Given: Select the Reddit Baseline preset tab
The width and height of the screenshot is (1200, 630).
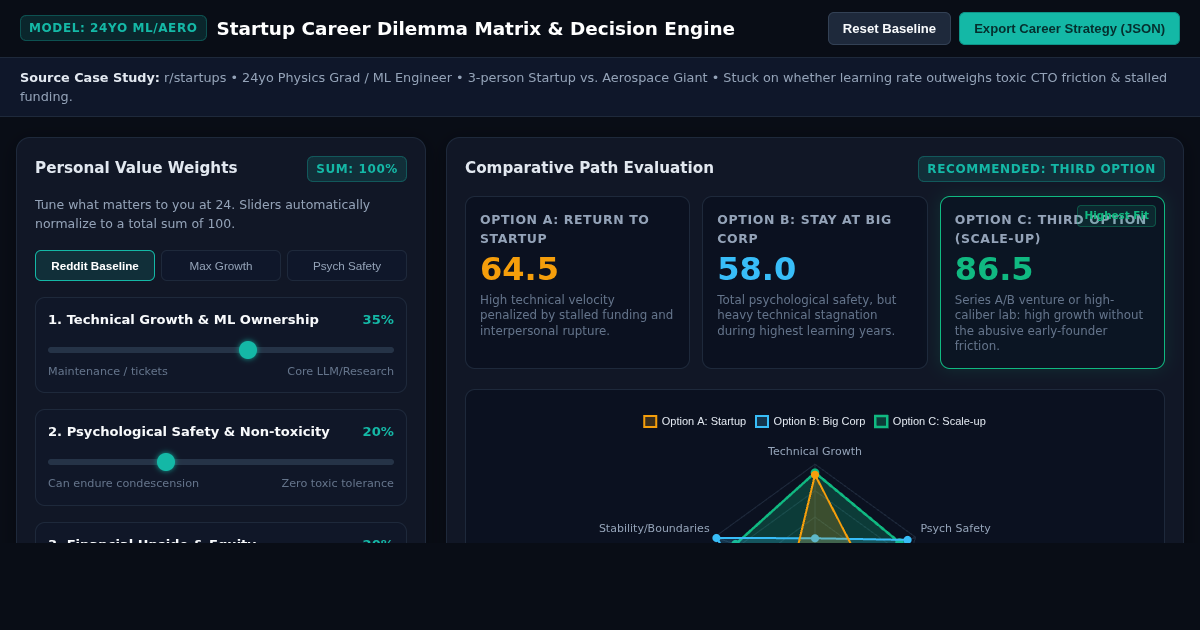Looking at the screenshot, I should pyautogui.click(x=95, y=266).
